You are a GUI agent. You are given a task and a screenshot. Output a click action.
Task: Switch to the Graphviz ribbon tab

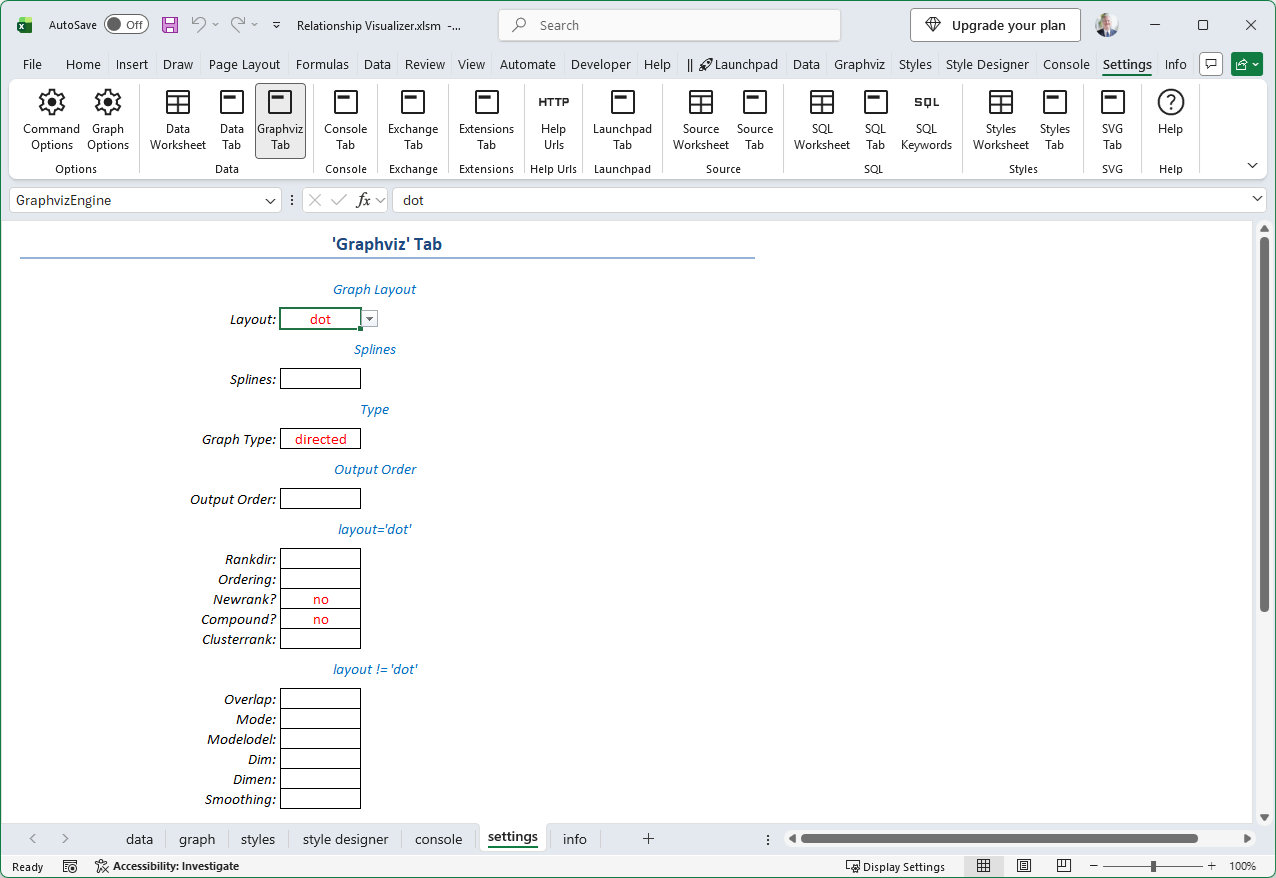pyautogui.click(x=859, y=64)
